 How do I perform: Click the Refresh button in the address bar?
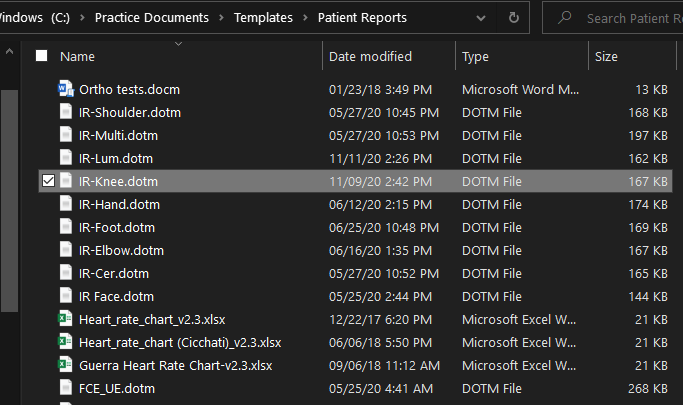tap(514, 18)
